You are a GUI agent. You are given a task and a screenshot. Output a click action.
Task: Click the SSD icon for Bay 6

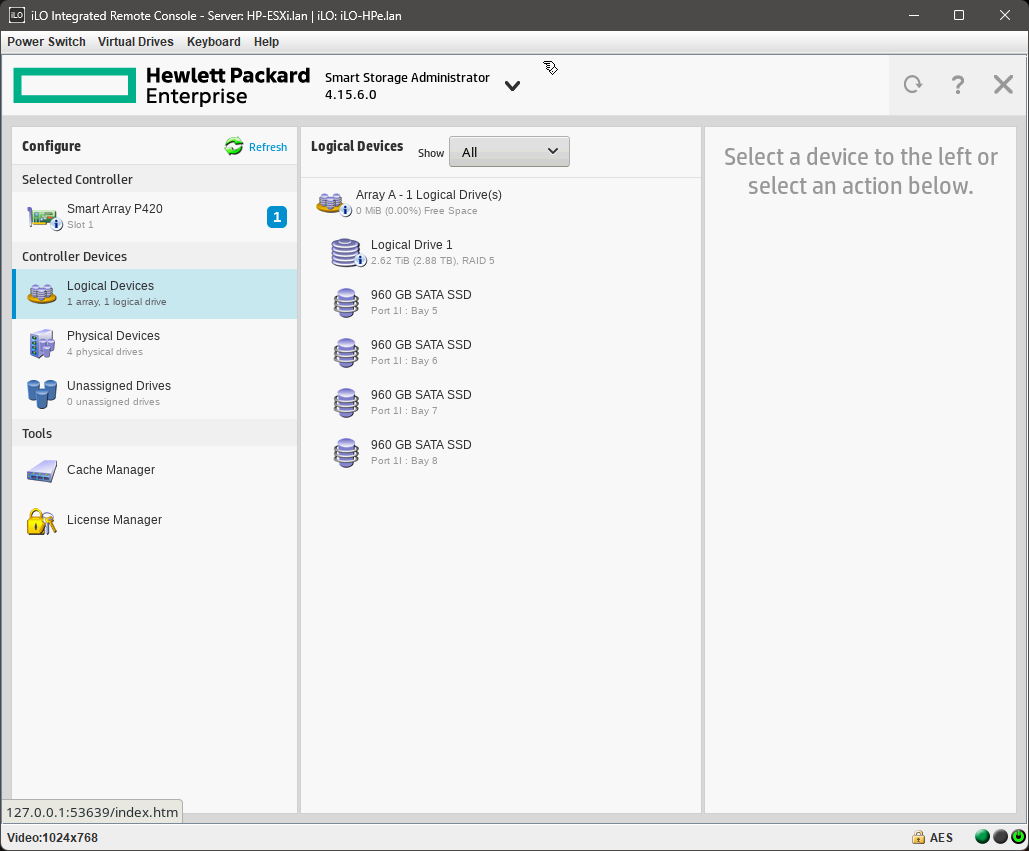[x=346, y=352]
